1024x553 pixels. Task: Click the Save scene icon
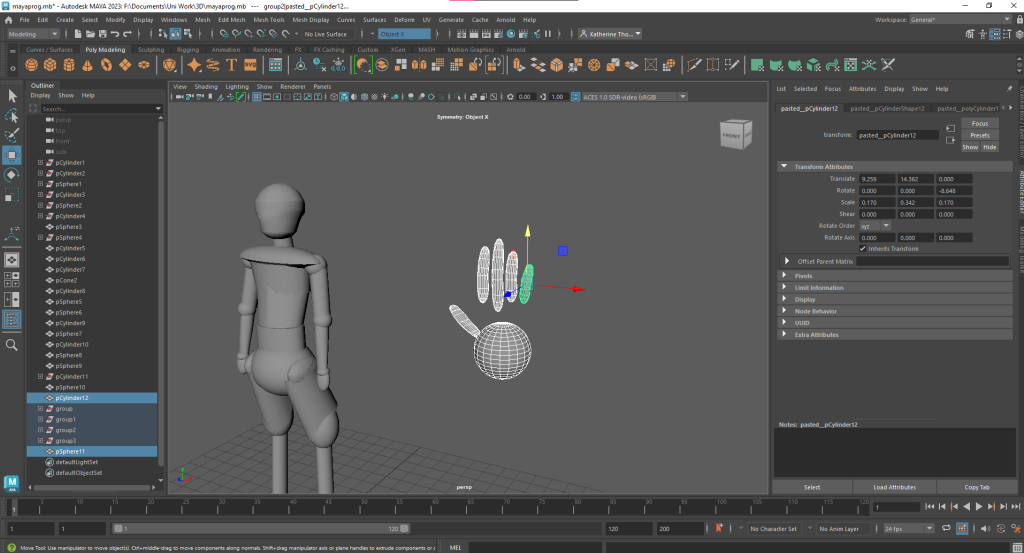pyautogui.click(x=104, y=34)
